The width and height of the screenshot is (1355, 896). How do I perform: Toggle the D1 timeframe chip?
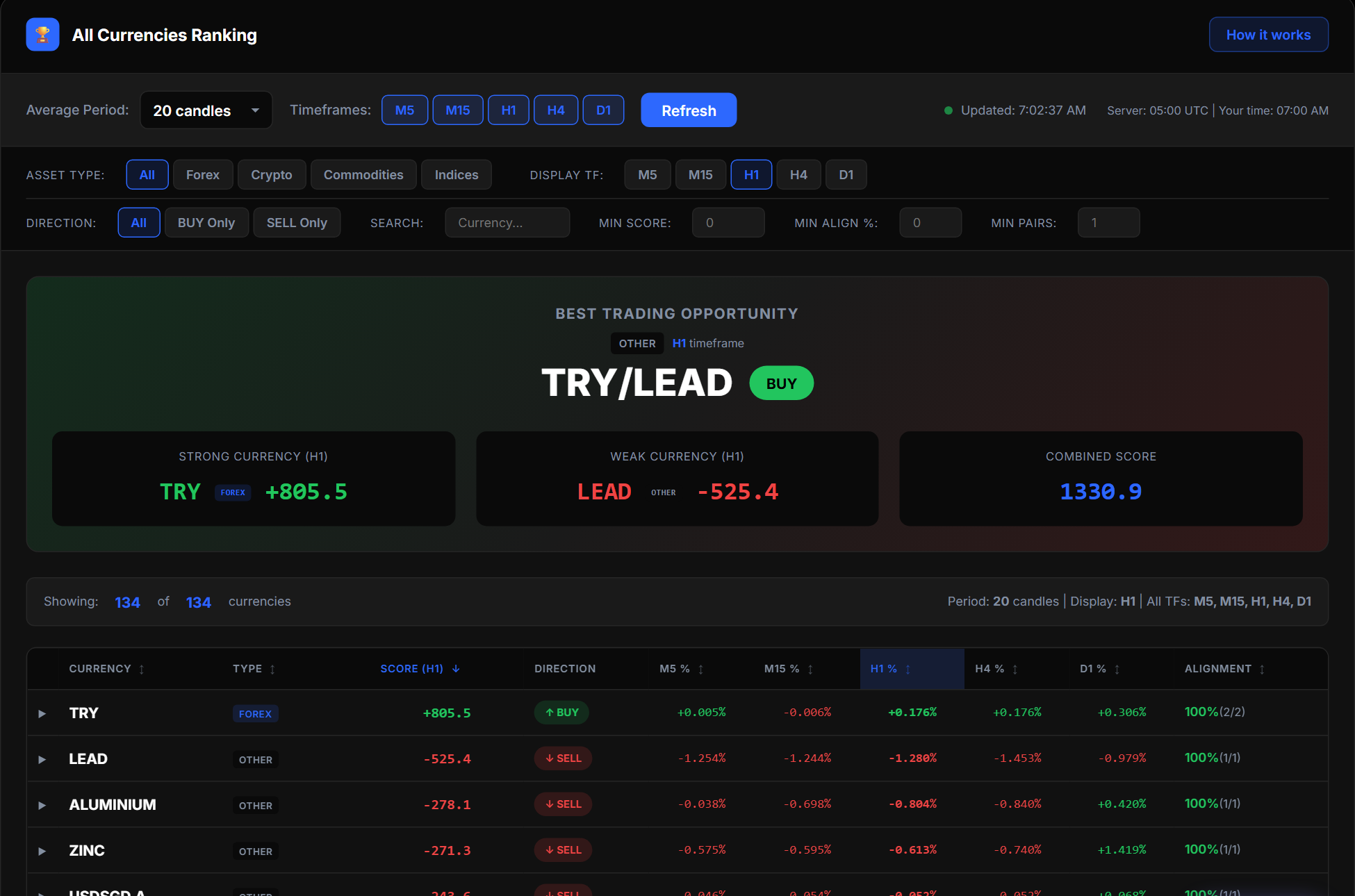(603, 110)
